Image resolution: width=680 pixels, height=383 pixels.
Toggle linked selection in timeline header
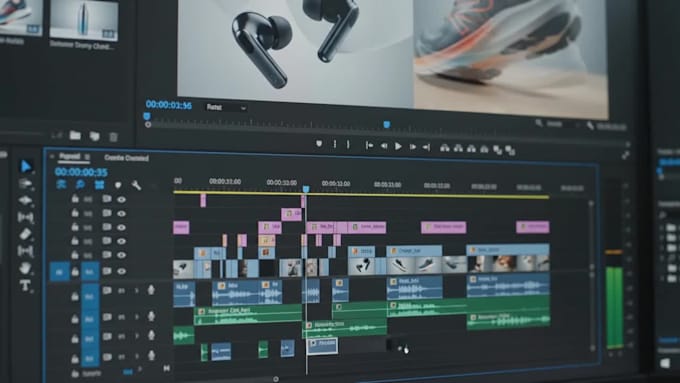click(100, 185)
